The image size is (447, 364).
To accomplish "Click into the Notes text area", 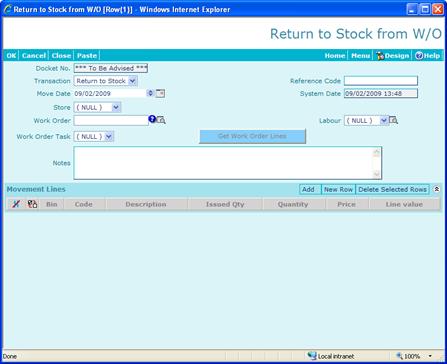I will [224, 163].
